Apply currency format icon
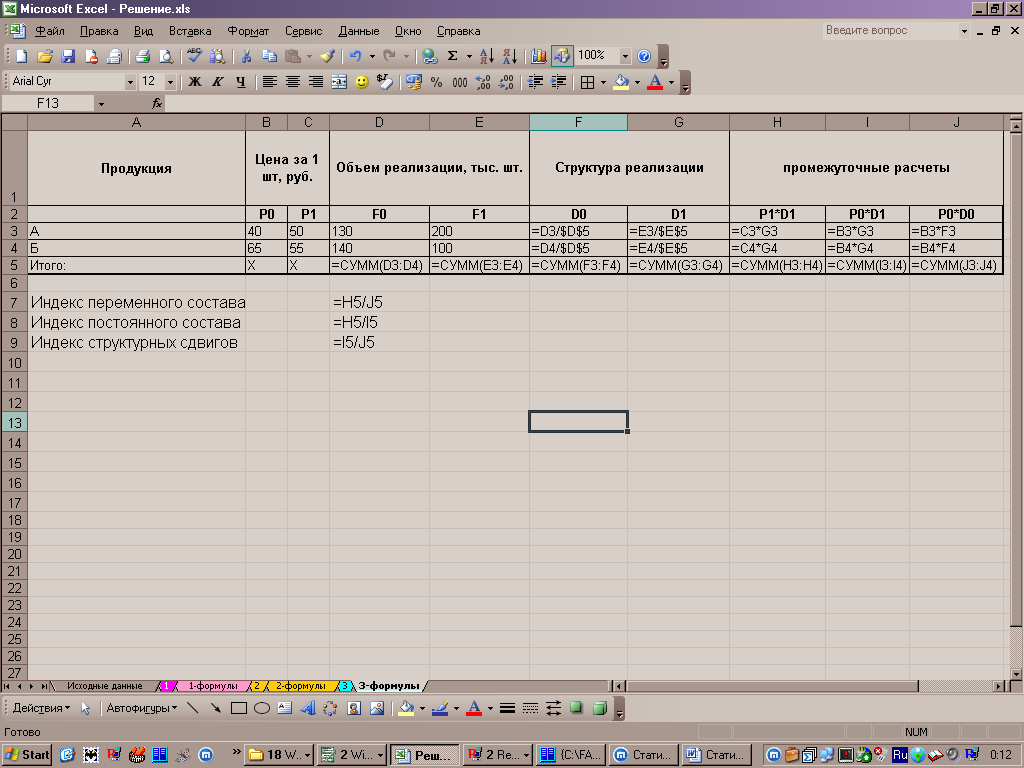The image size is (1024, 768). (413, 82)
